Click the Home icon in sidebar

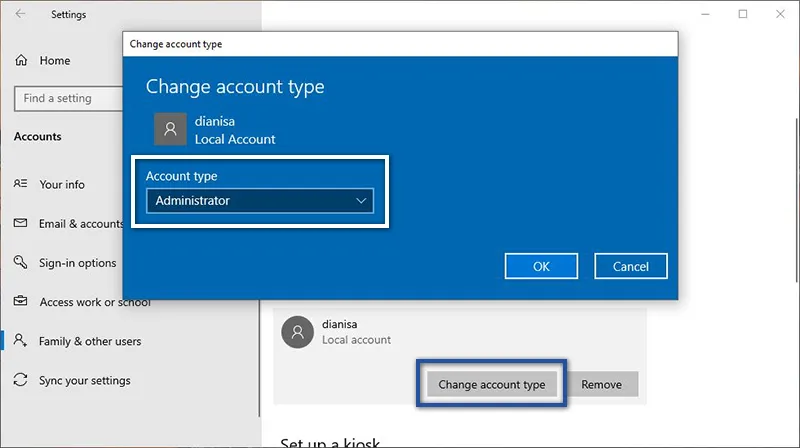coord(21,60)
